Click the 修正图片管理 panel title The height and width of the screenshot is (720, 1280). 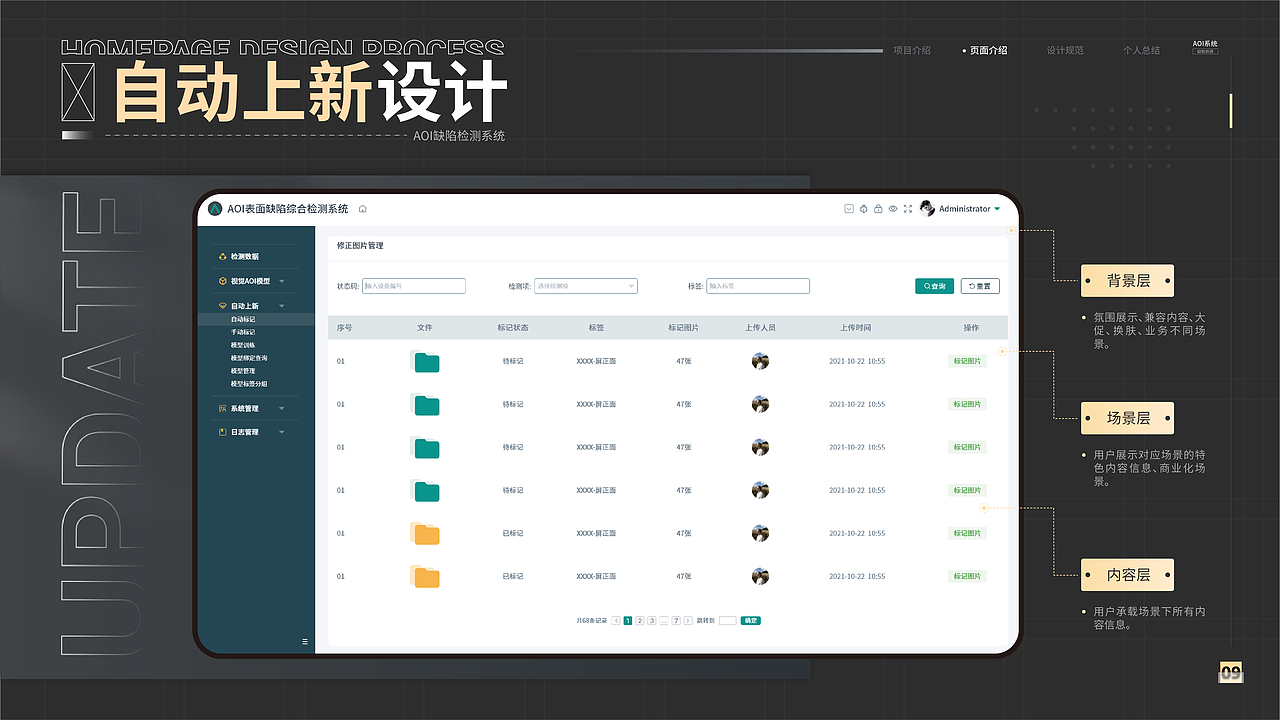[360, 246]
